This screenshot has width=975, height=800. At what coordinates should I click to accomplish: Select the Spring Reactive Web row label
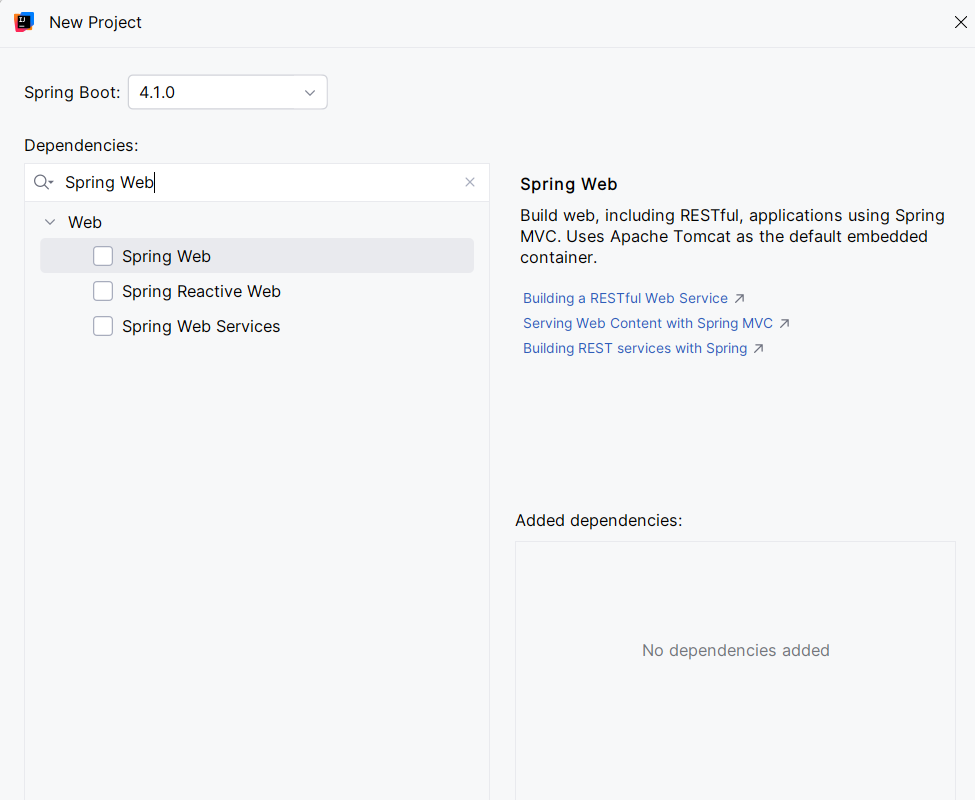click(201, 291)
